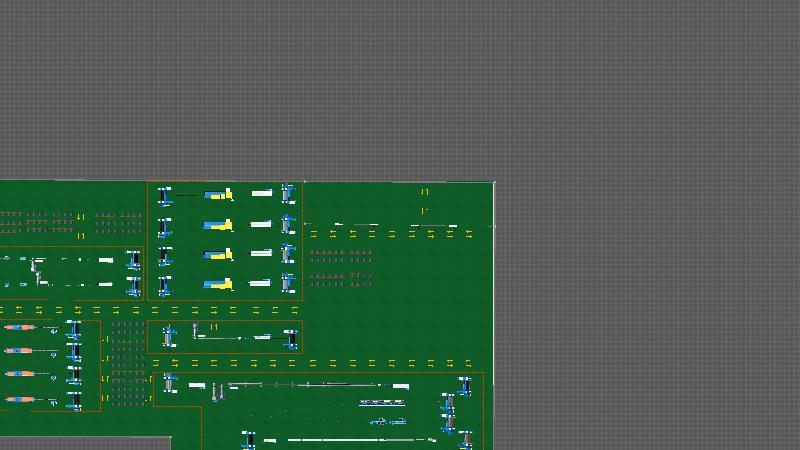Viewport: 800px width, 450px height.
Task: Click the blue machine at bottom enclosure's top-right corner
Action: [464, 386]
